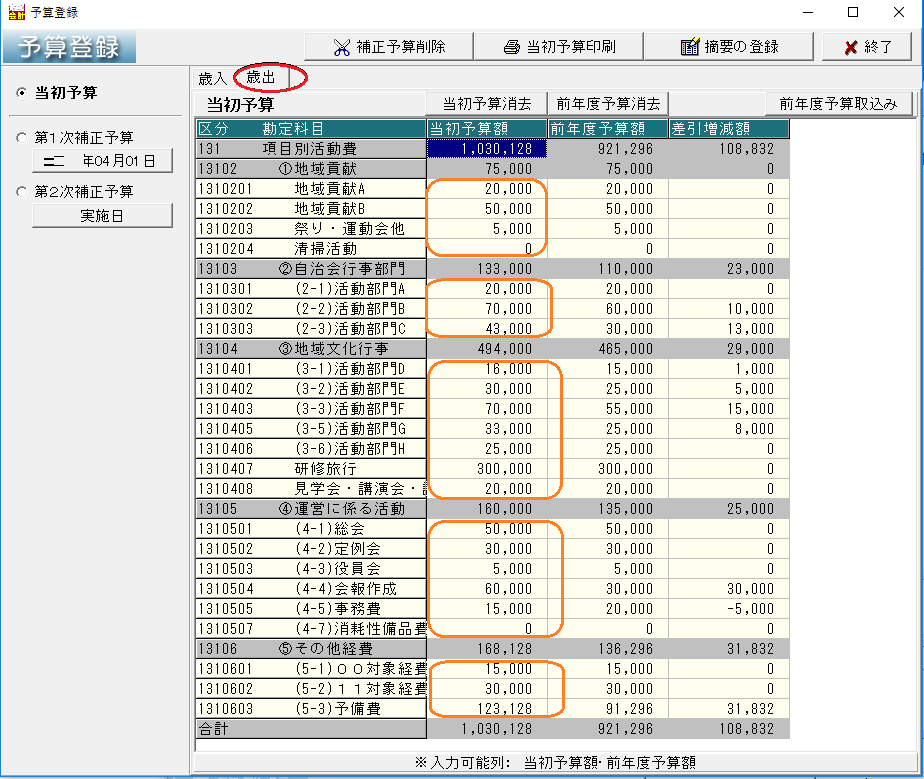This screenshot has height=779, width=924.
Task: Select the 当初予算 radio button
Action: coord(21,93)
